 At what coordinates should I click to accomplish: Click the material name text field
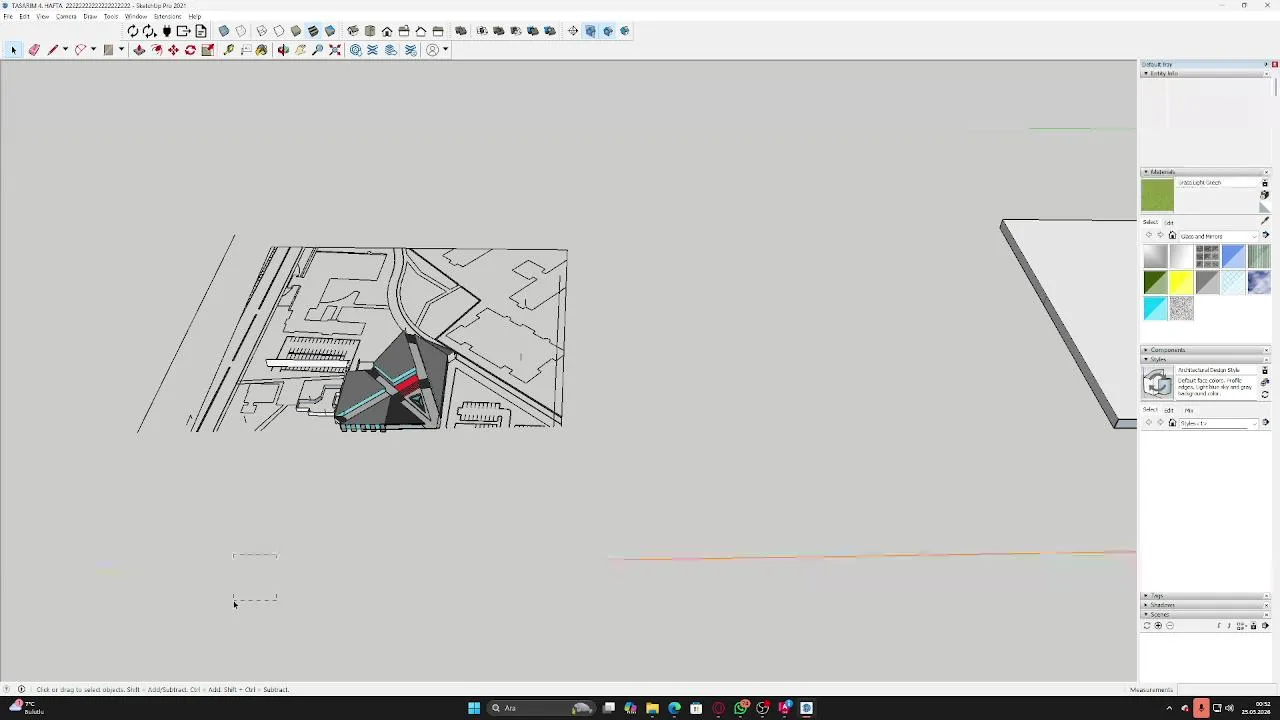click(1217, 182)
